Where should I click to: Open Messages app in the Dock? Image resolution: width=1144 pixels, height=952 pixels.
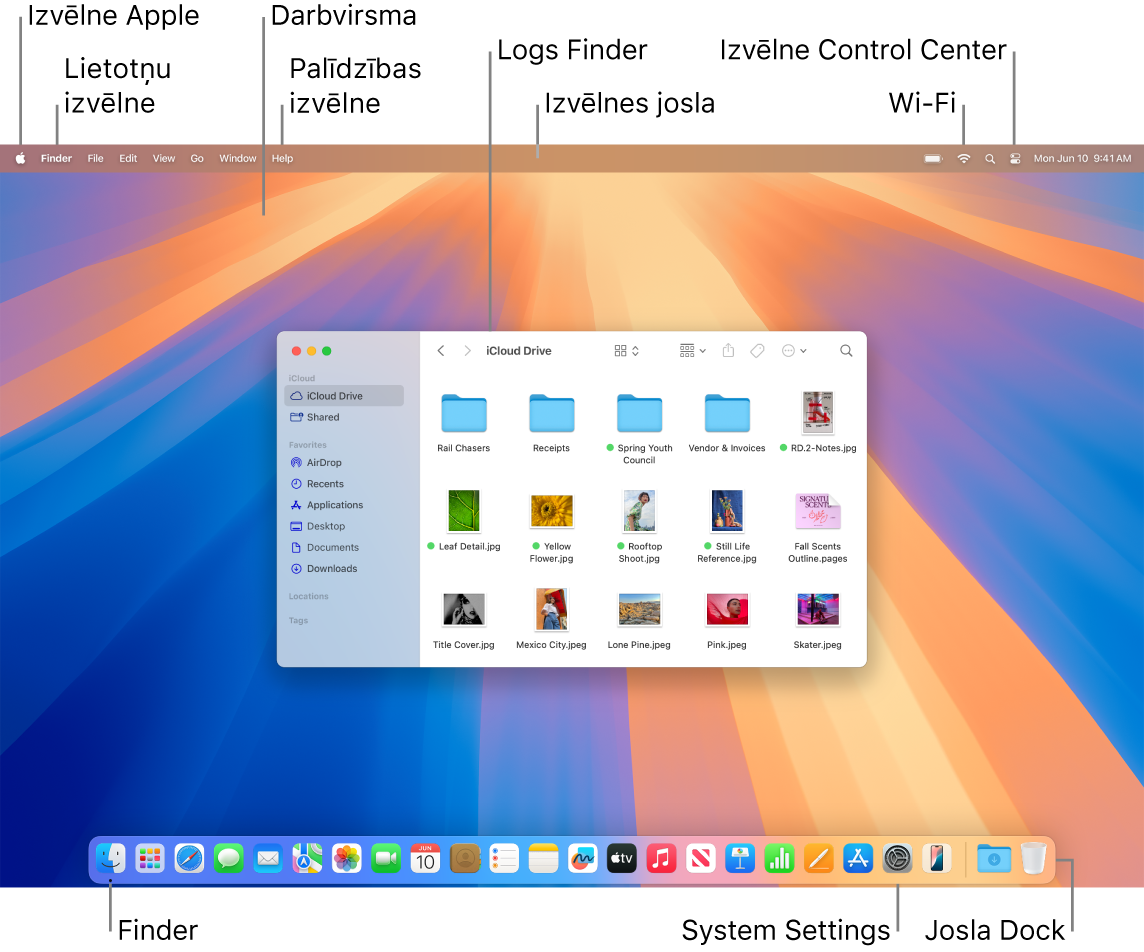[229, 859]
